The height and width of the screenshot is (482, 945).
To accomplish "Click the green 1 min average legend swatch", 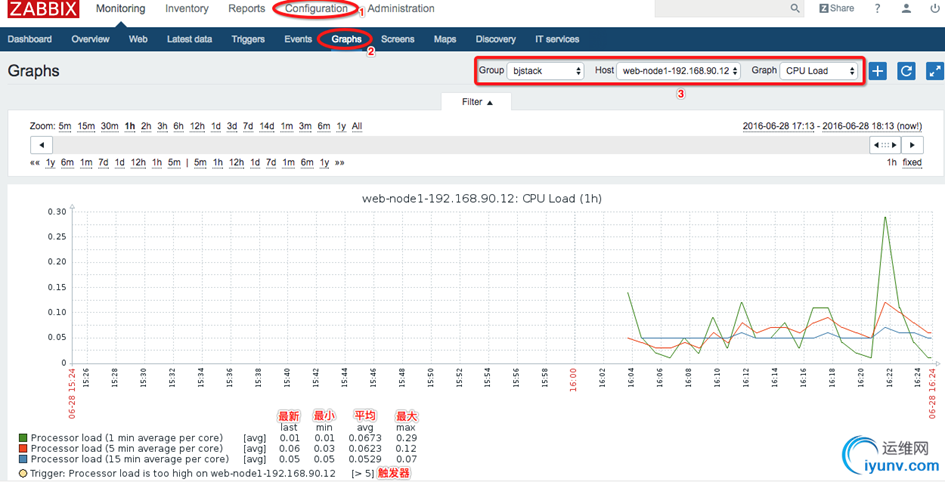I will [24, 437].
